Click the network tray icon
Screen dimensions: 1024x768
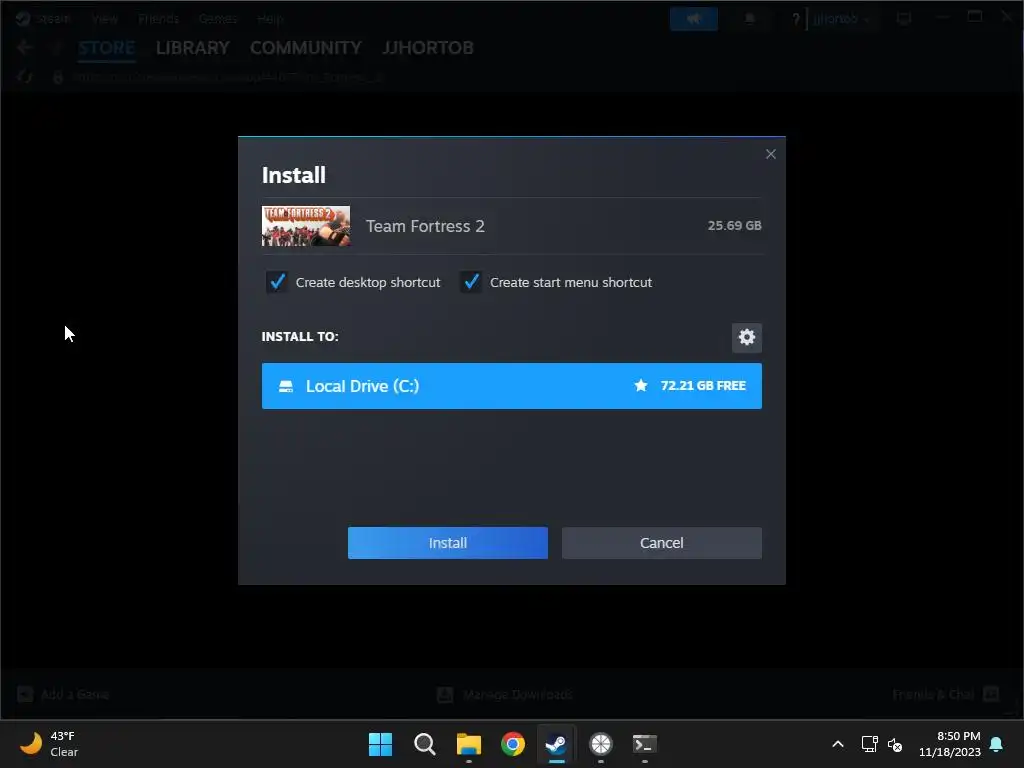[x=869, y=744]
